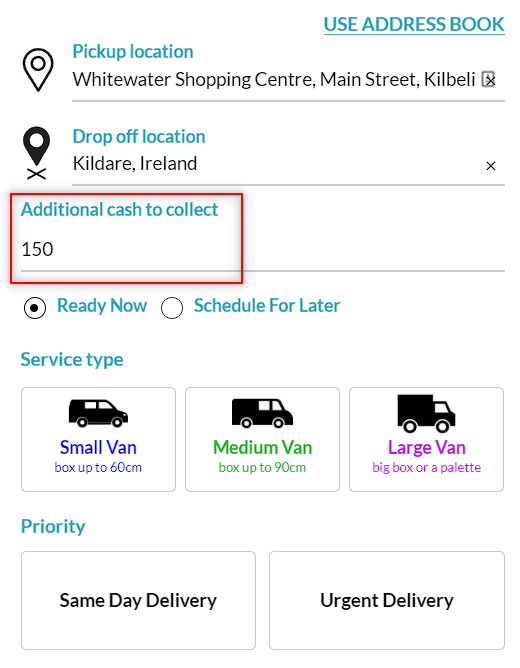The height and width of the screenshot is (668, 520).
Task: Clear the Kildare drop off location
Action: tap(491, 166)
